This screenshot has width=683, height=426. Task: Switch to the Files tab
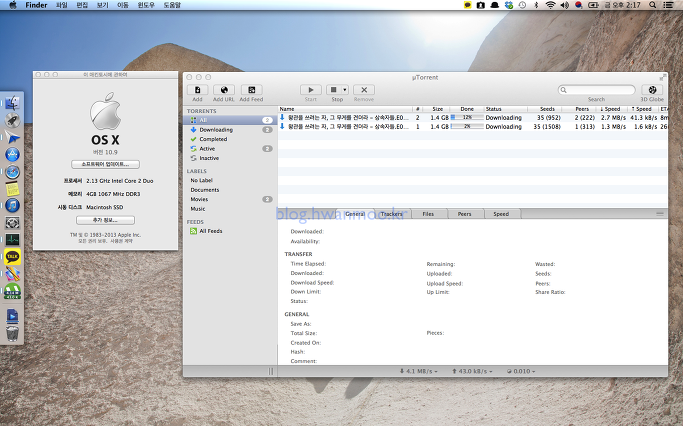[x=428, y=214]
